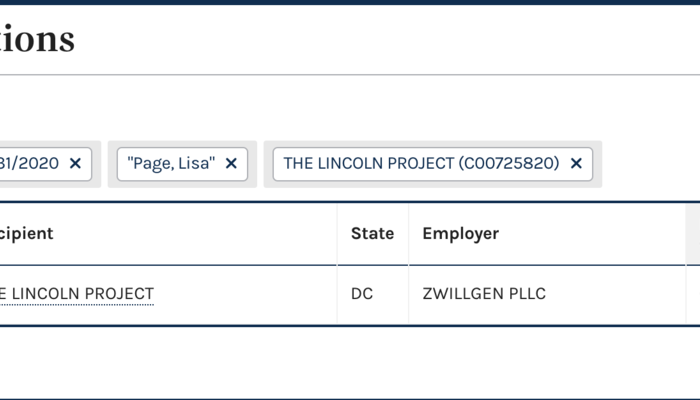Open THE LINCOLN PROJECT recipient link
700x400 pixels.
(x=77, y=294)
